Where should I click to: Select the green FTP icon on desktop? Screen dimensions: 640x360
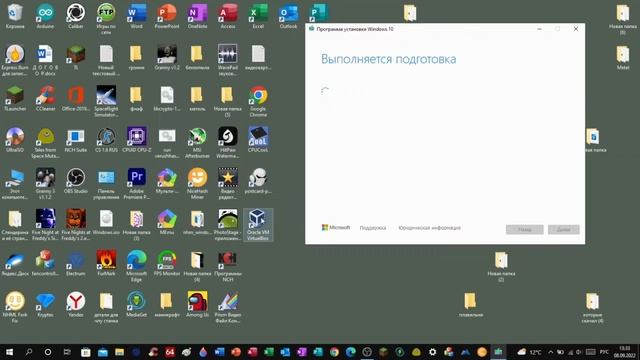coord(106,19)
